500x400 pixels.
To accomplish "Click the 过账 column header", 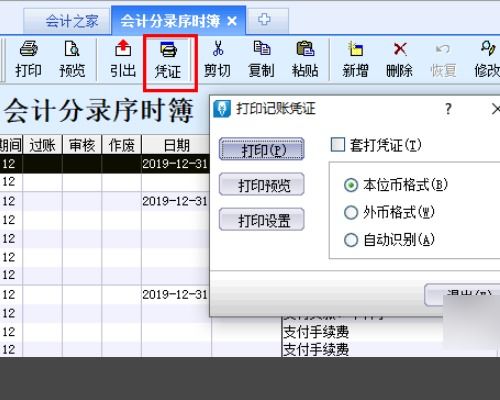I will point(42,145).
